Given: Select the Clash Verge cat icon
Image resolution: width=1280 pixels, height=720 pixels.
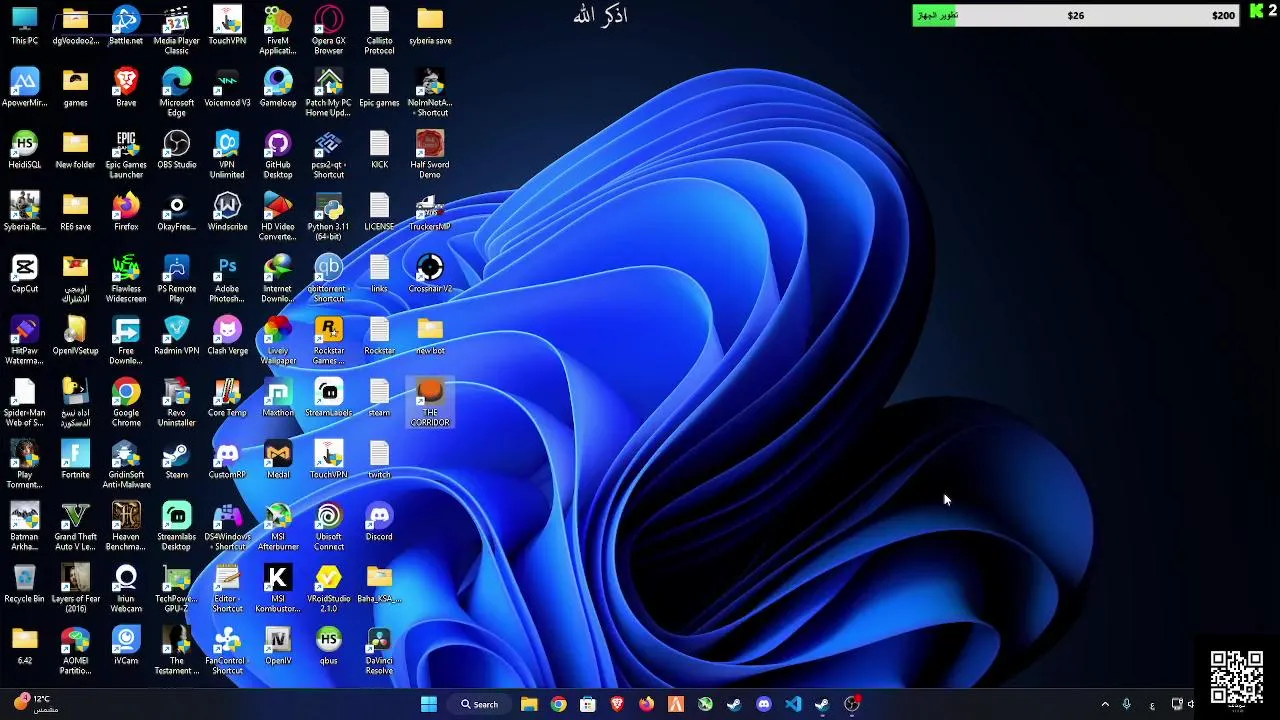Looking at the screenshot, I should click(x=227, y=336).
